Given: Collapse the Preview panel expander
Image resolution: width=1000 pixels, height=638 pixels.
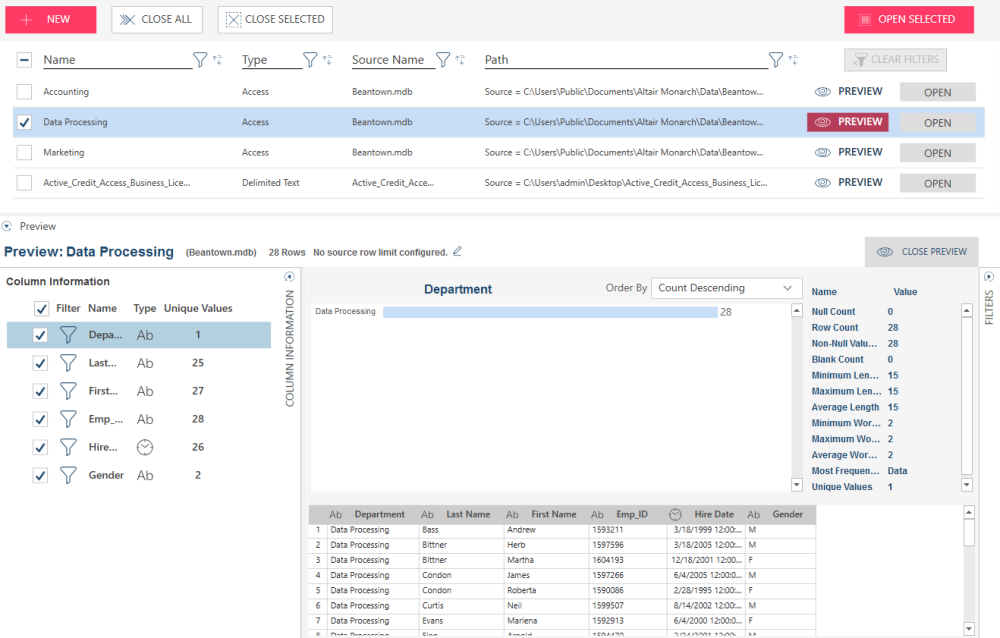Looking at the screenshot, I should (x=8, y=227).
